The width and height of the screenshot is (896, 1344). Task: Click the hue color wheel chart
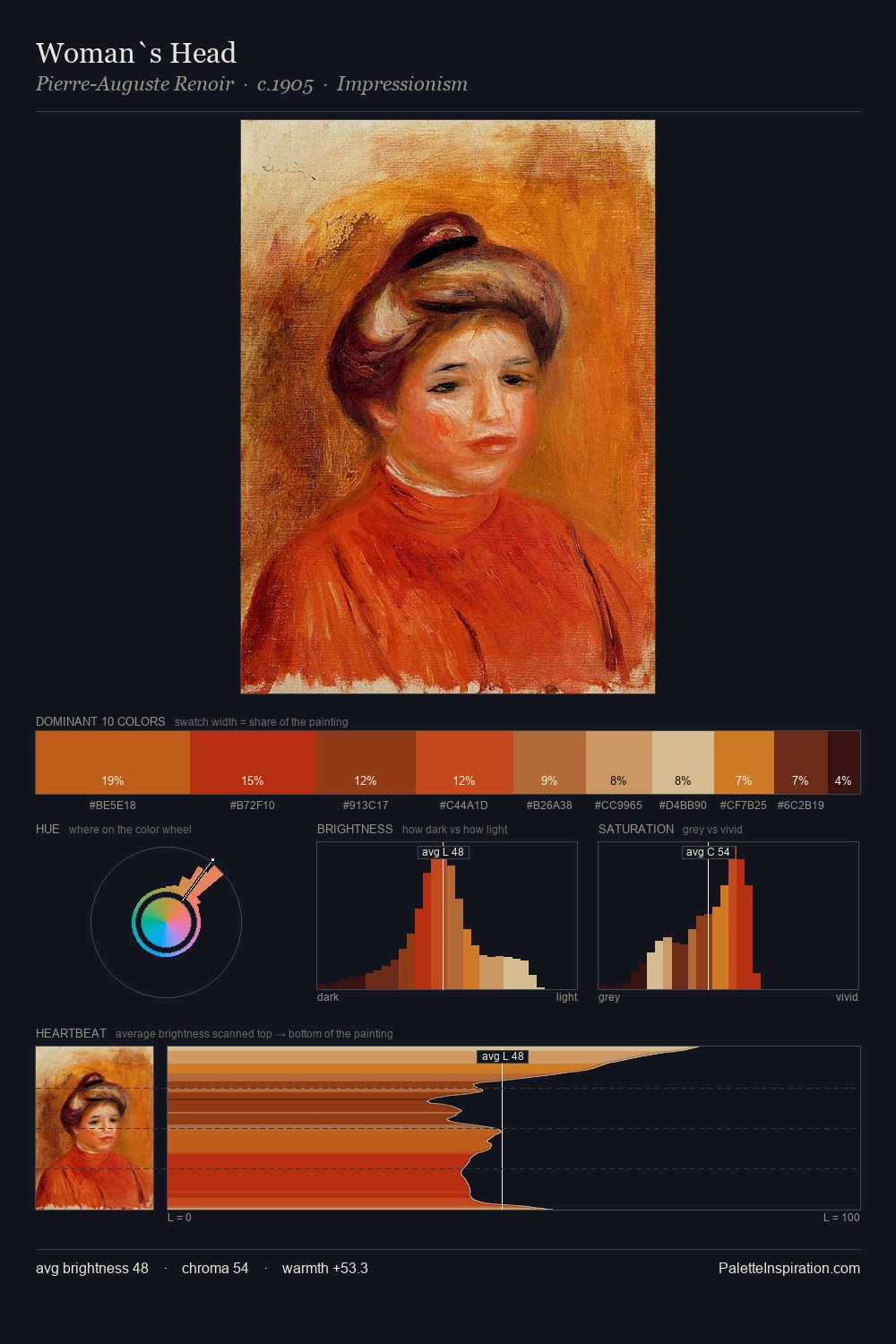click(166, 922)
